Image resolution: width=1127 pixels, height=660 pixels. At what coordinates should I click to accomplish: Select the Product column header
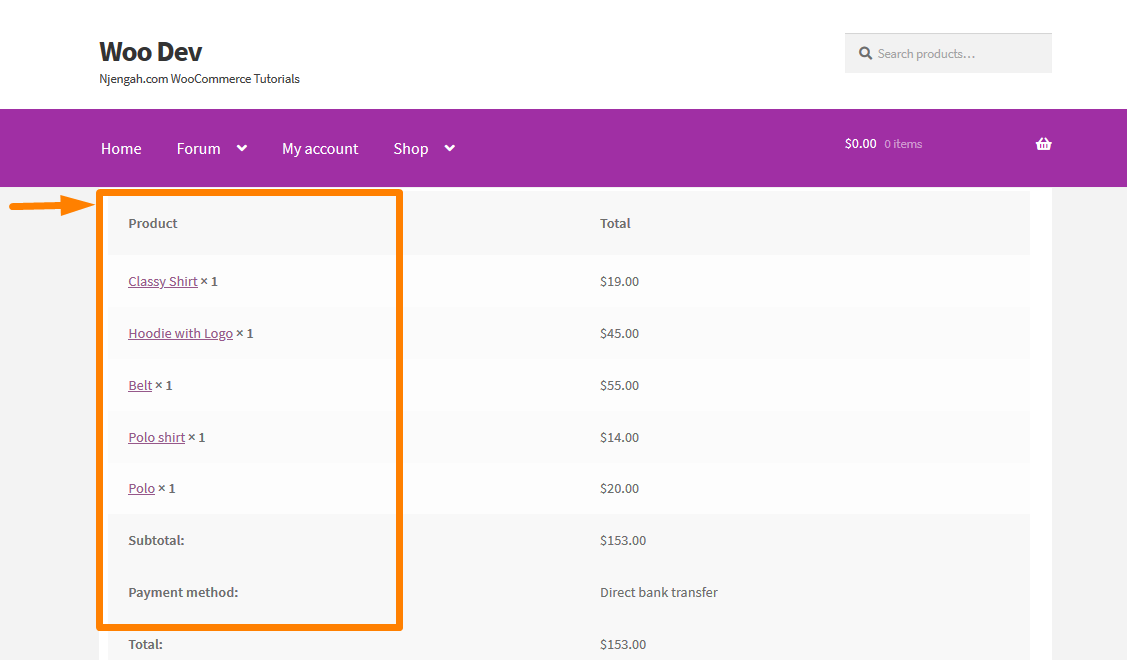[x=152, y=224]
